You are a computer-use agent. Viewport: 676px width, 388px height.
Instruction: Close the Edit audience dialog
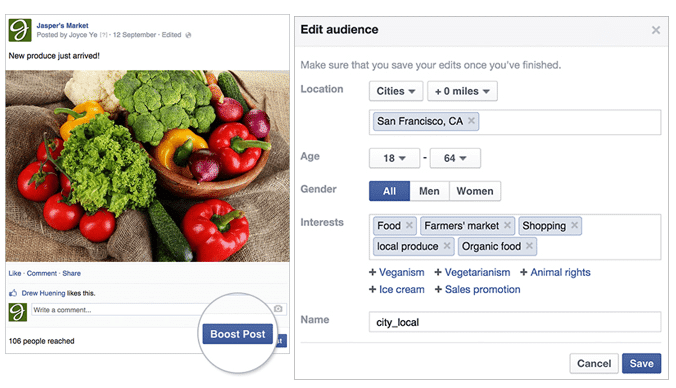point(656,30)
